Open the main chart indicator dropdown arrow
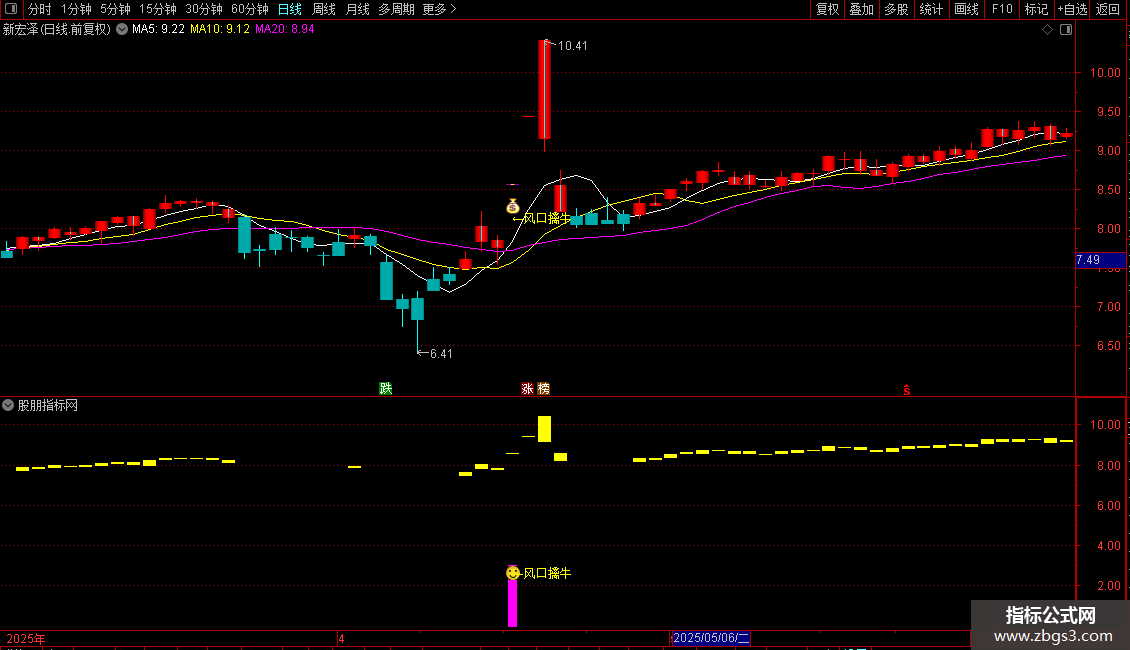Viewport: 1130px width, 650px height. (122, 29)
